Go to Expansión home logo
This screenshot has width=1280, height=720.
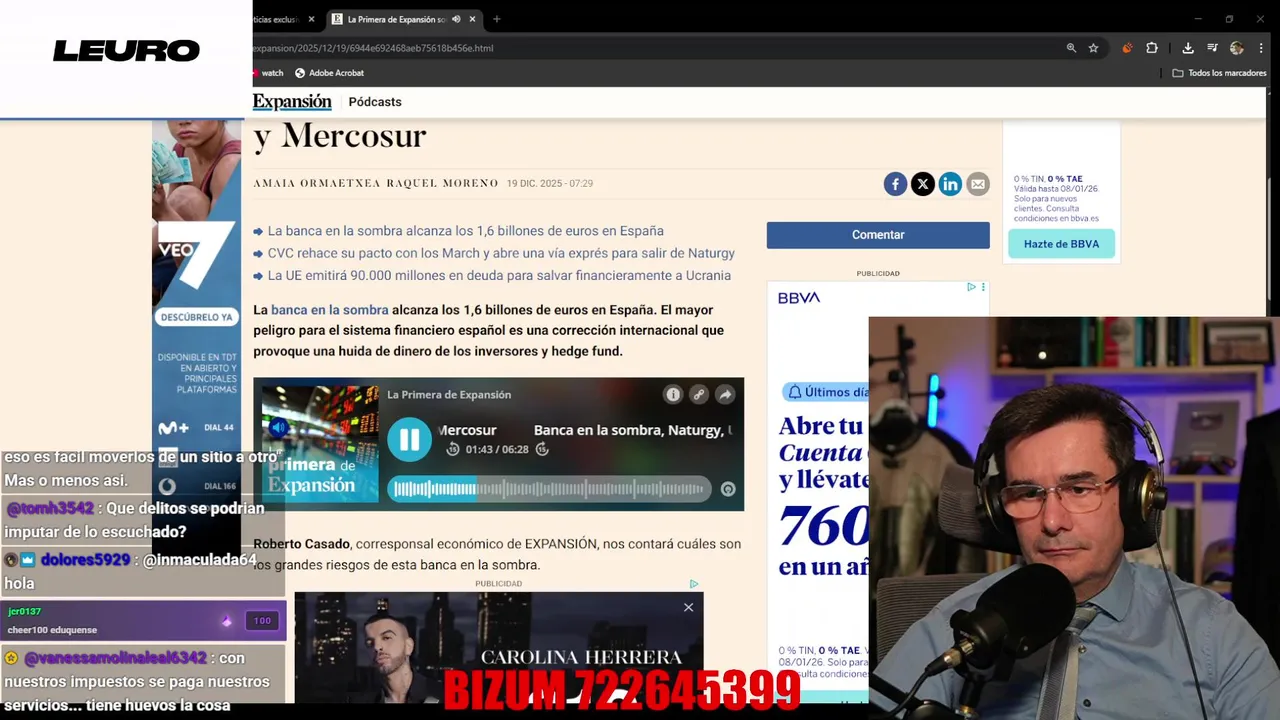292,102
